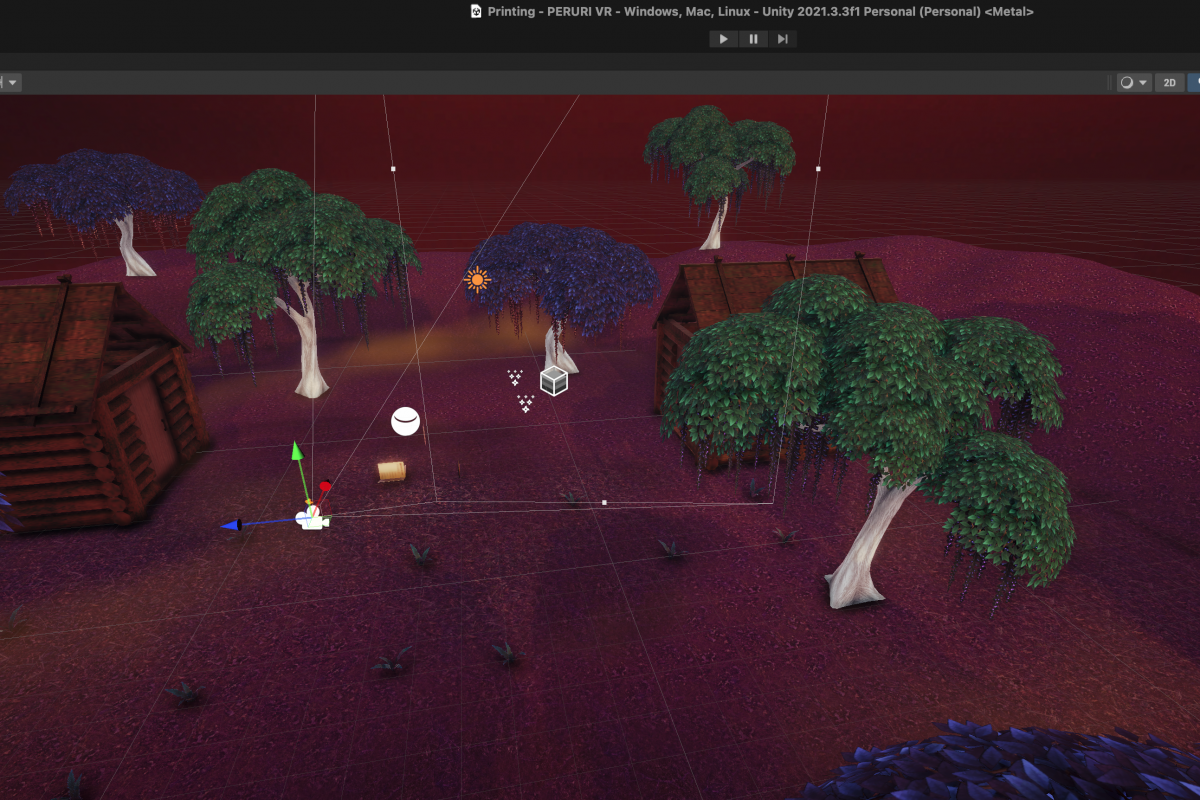Select the directional light sun gizmo
This screenshot has height=800, width=1200.
[478, 279]
